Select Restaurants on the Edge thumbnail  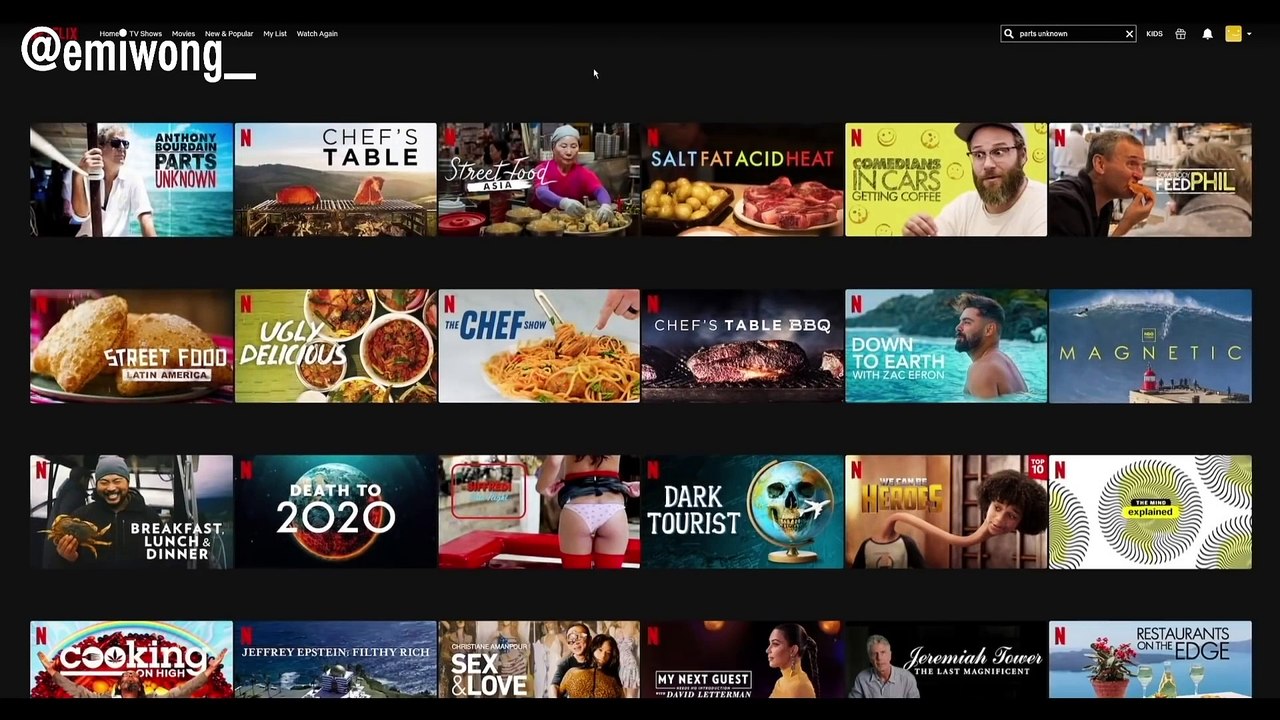coord(1150,659)
